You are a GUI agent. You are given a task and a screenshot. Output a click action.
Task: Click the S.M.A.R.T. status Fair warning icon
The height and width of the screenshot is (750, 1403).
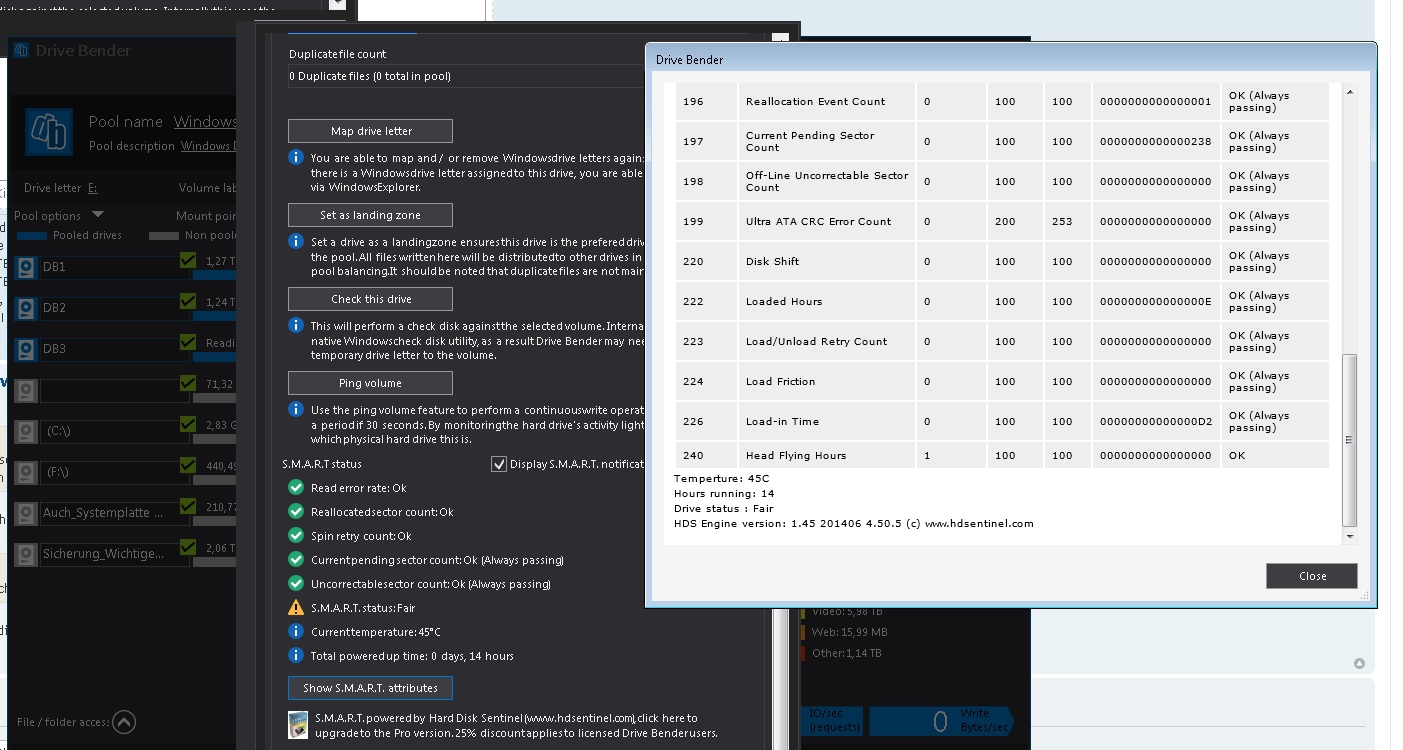point(296,608)
